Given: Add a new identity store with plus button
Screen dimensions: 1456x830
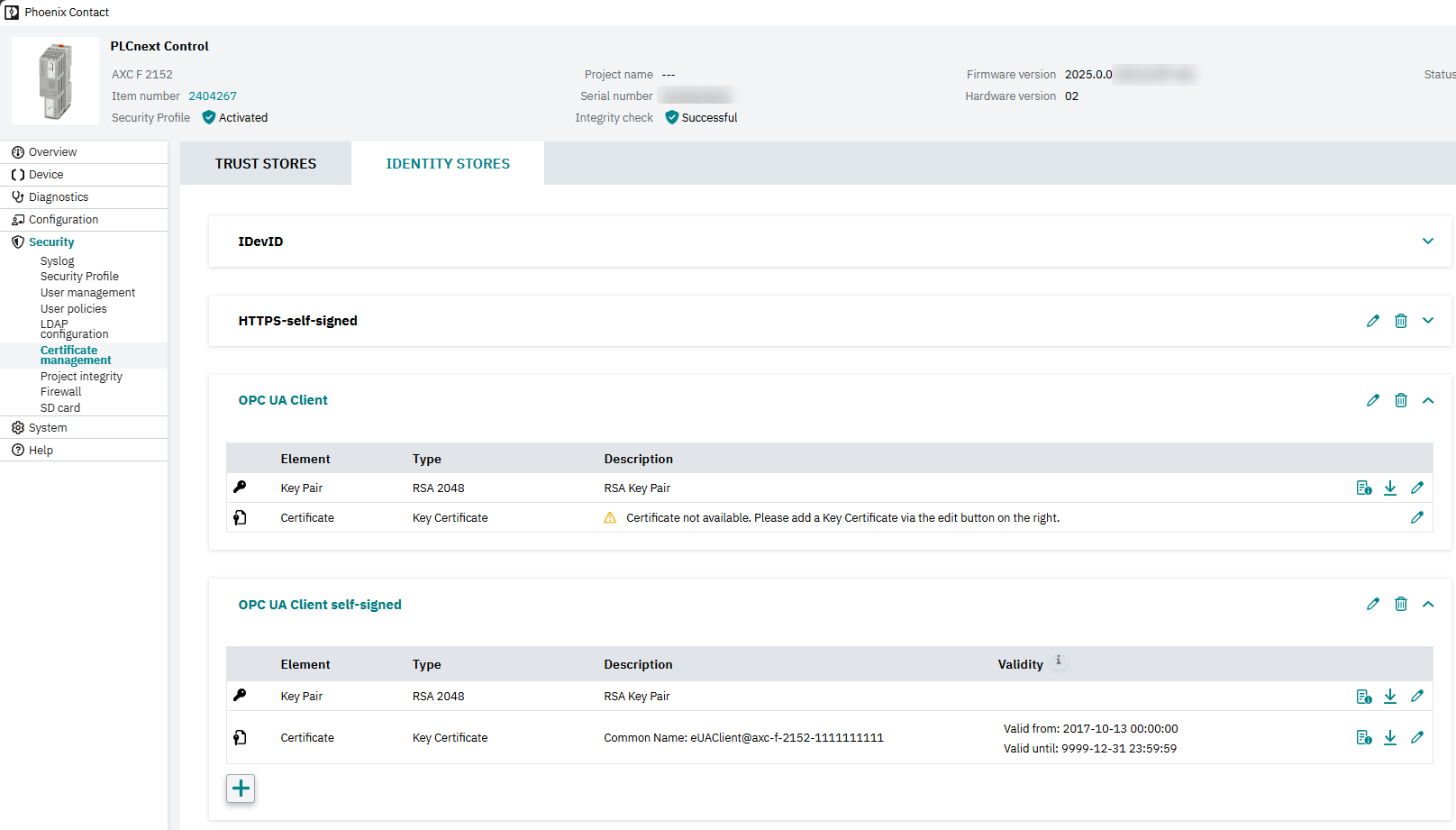Looking at the screenshot, I should pyautogui.click(x=241, y=789).
